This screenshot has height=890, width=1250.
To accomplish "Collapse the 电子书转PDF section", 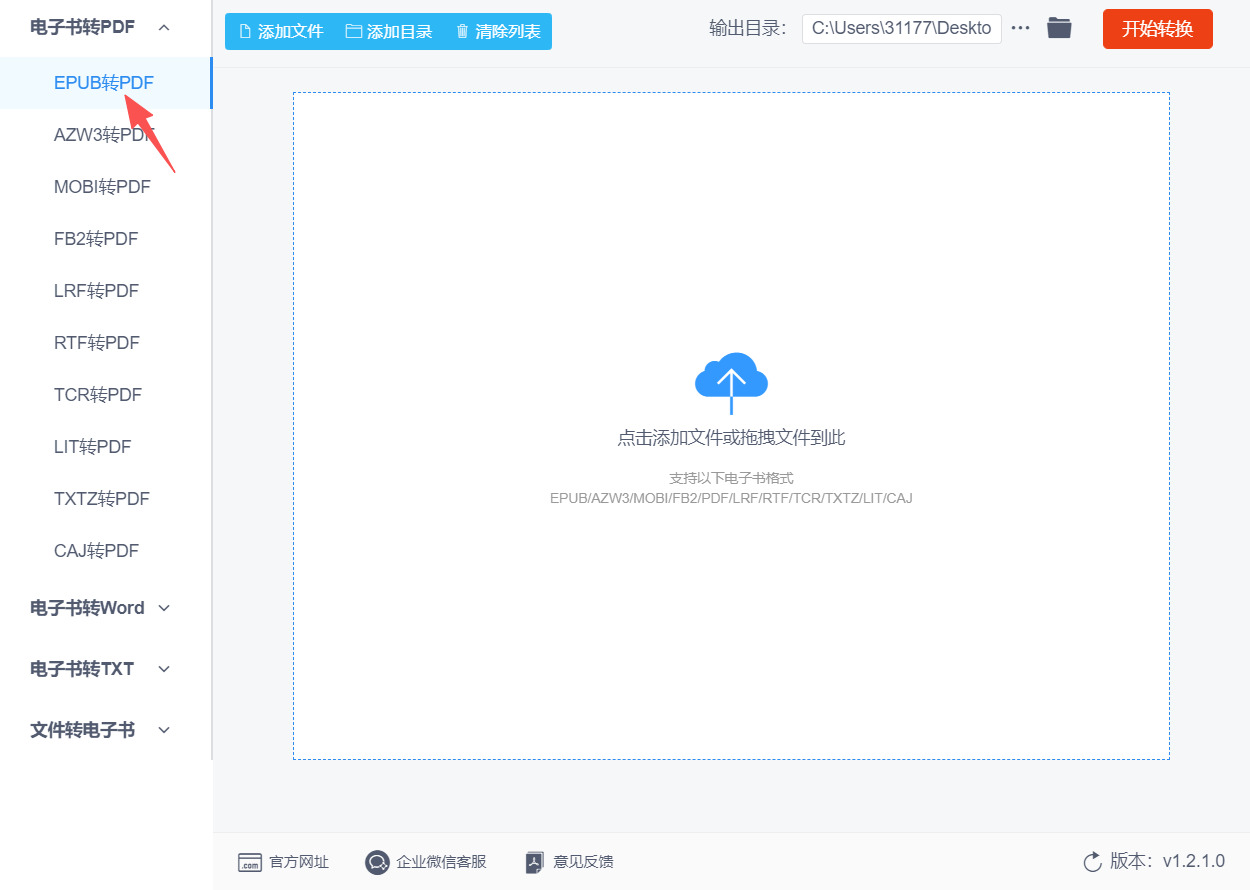I will click(100, 27).
